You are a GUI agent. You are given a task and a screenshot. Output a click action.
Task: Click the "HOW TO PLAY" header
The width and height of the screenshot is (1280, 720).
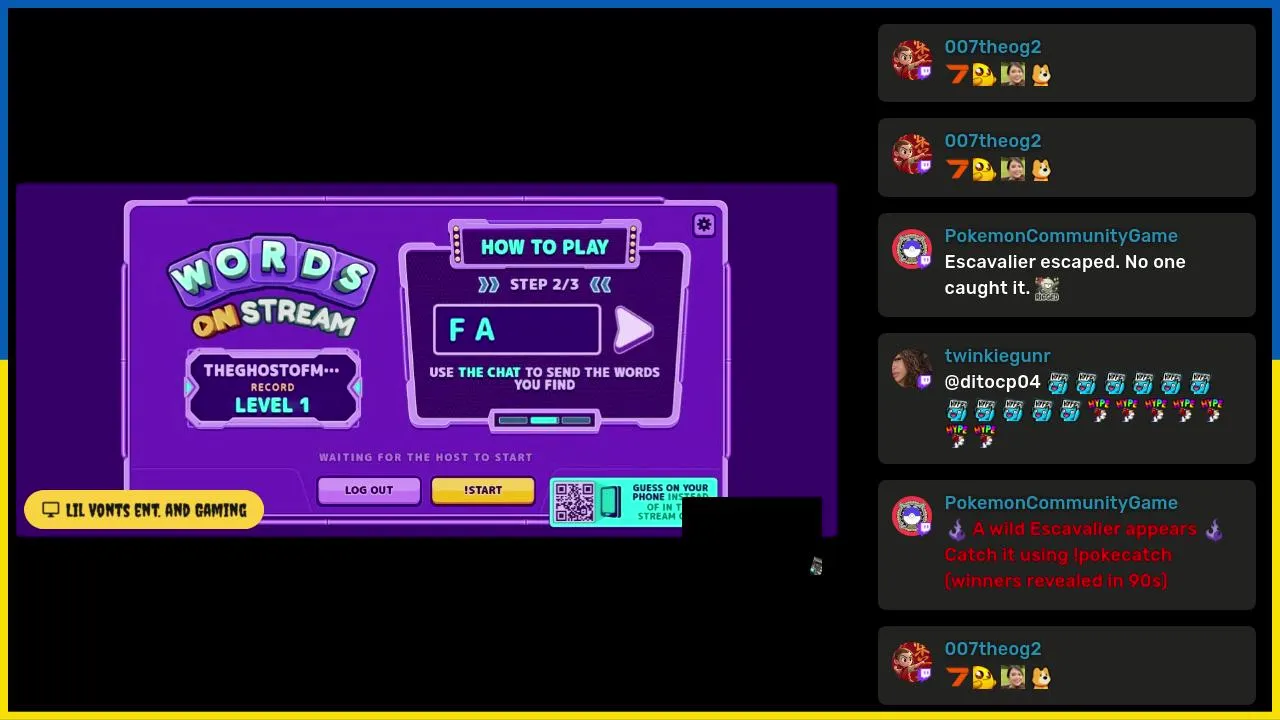pyautogui.click(x=544, y=247)
